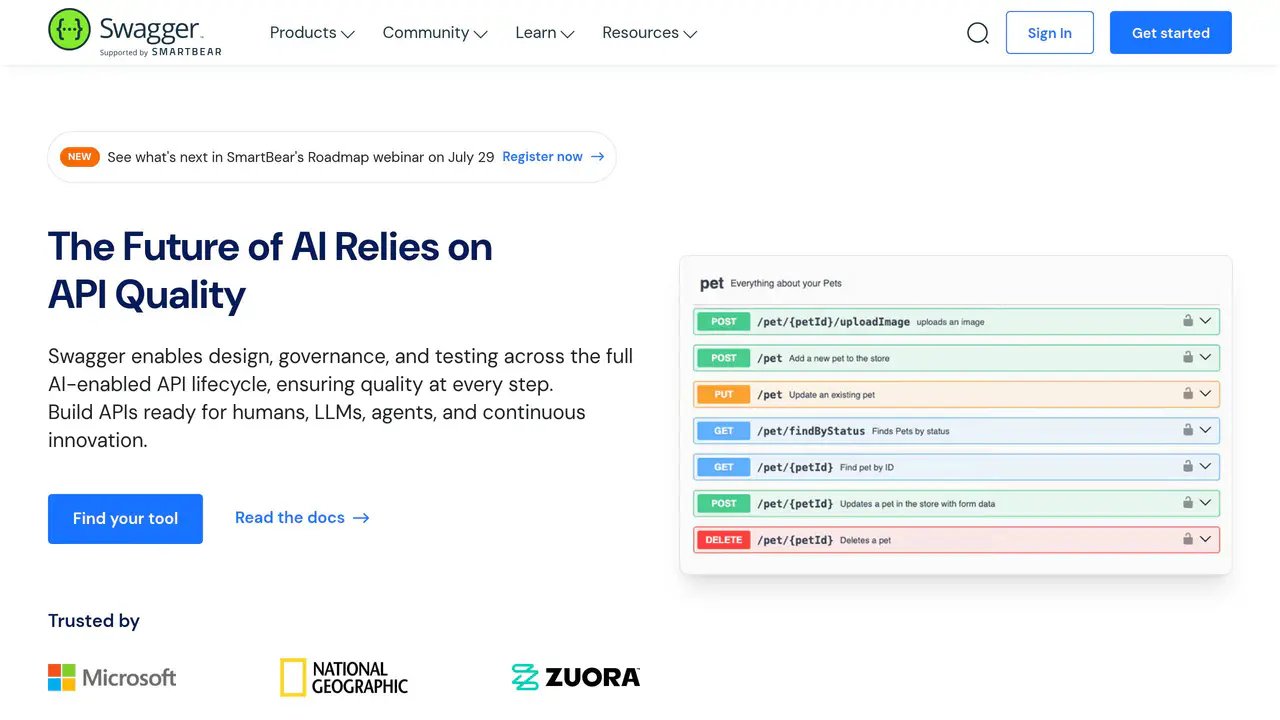Click the National Geographic logo
Image resolution: width=1280 pixels, height=720 pixels.
344,677
